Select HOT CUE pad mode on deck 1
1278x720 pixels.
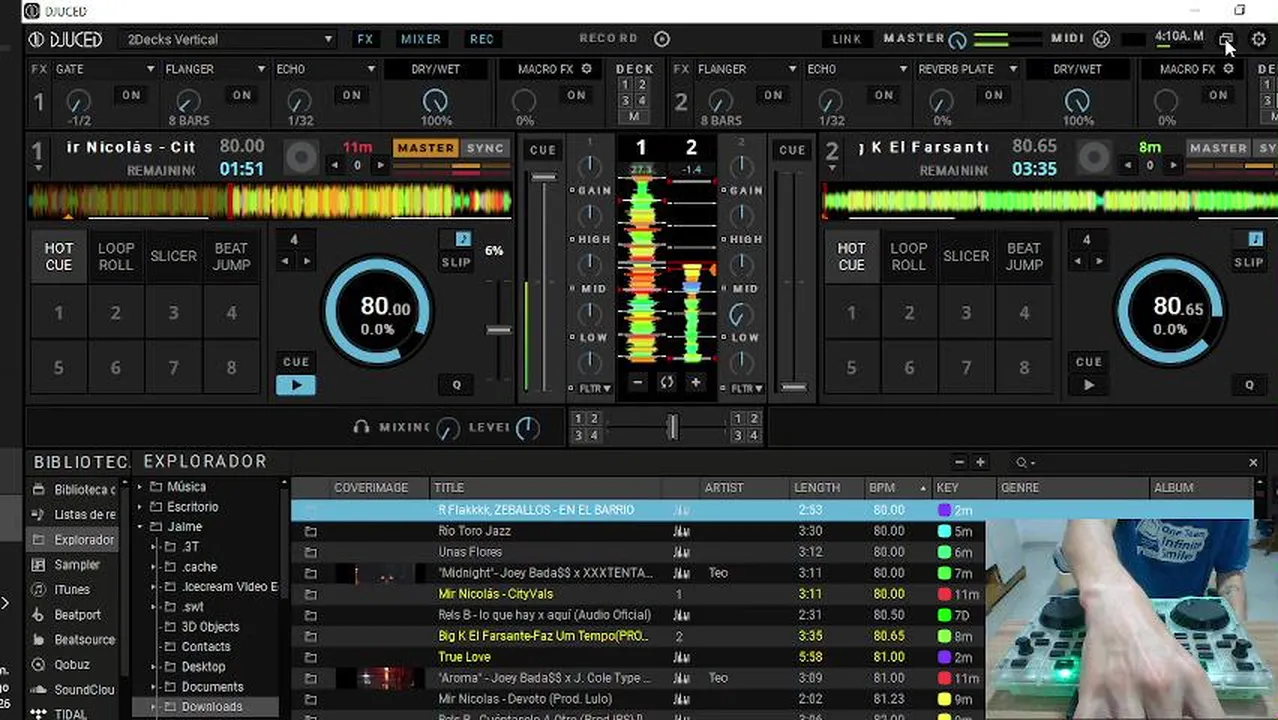tap(59, 256)
